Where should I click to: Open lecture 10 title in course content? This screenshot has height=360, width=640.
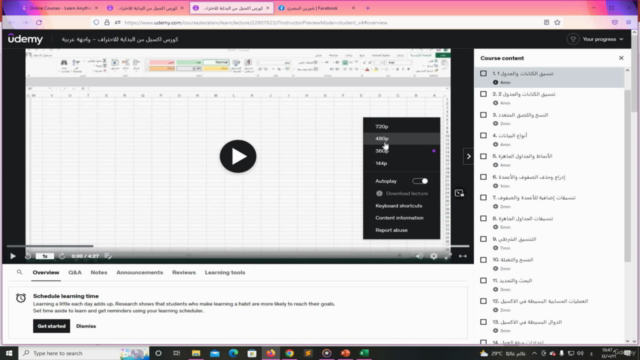click(x=513, y=260)
